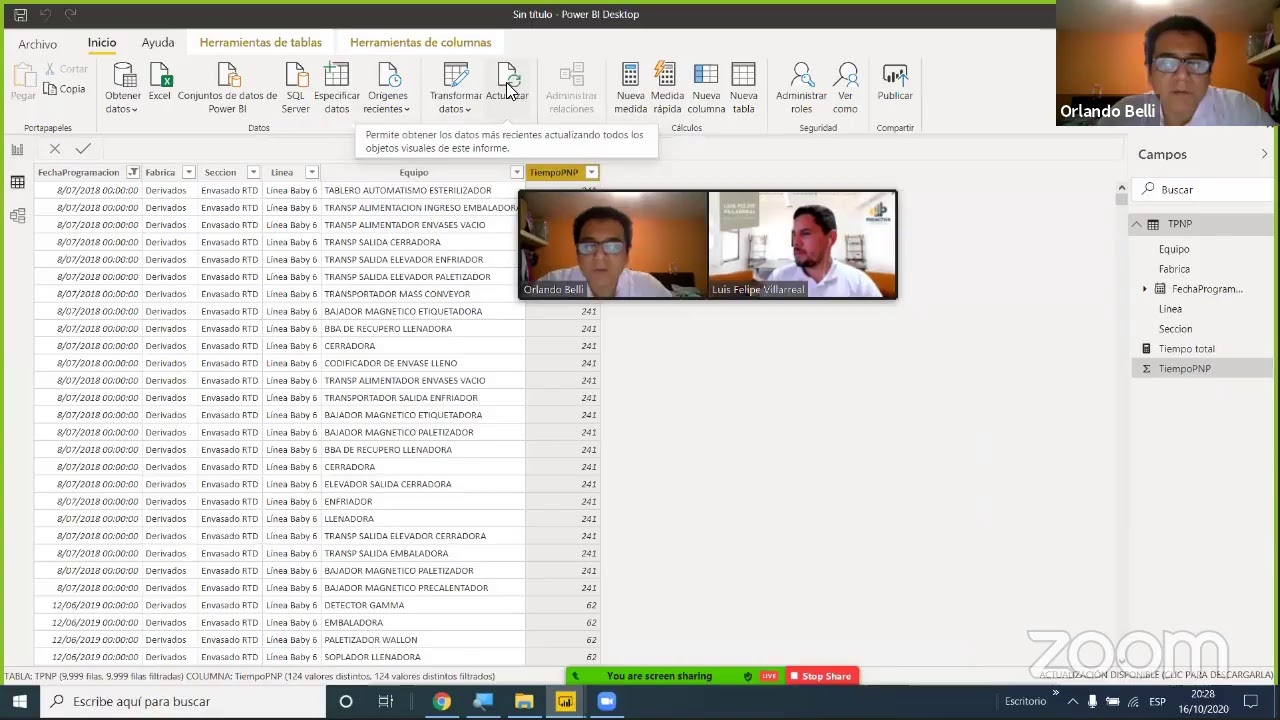
Task: Open Herramientas de columnas tab
Action: 420,43
